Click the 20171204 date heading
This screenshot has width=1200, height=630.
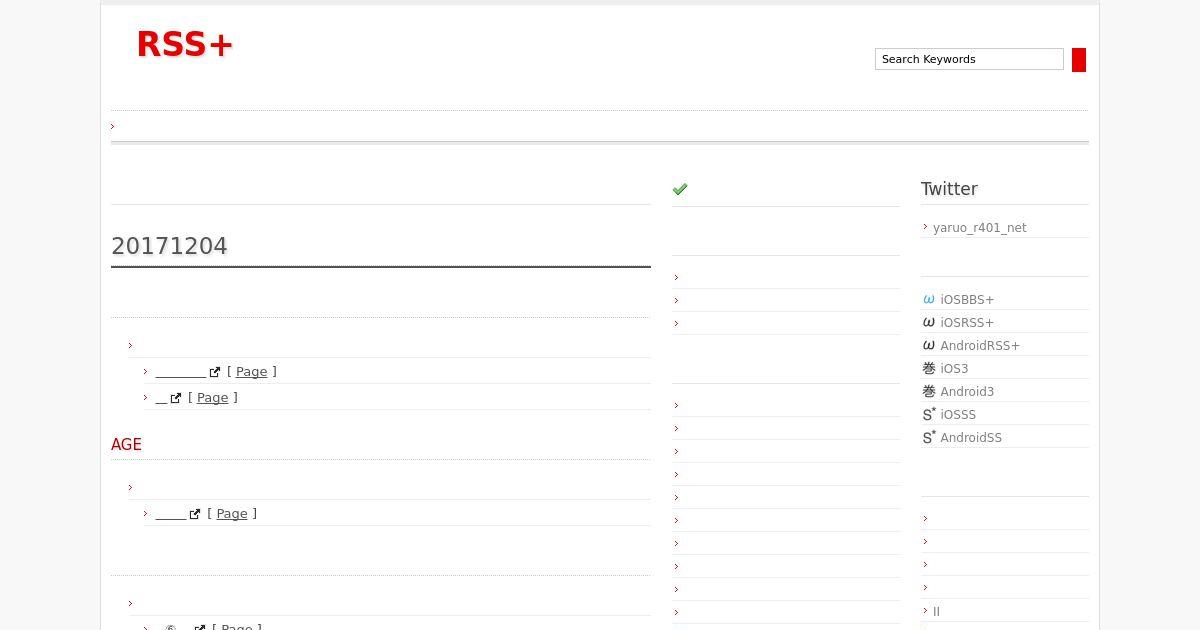(169, 246)
